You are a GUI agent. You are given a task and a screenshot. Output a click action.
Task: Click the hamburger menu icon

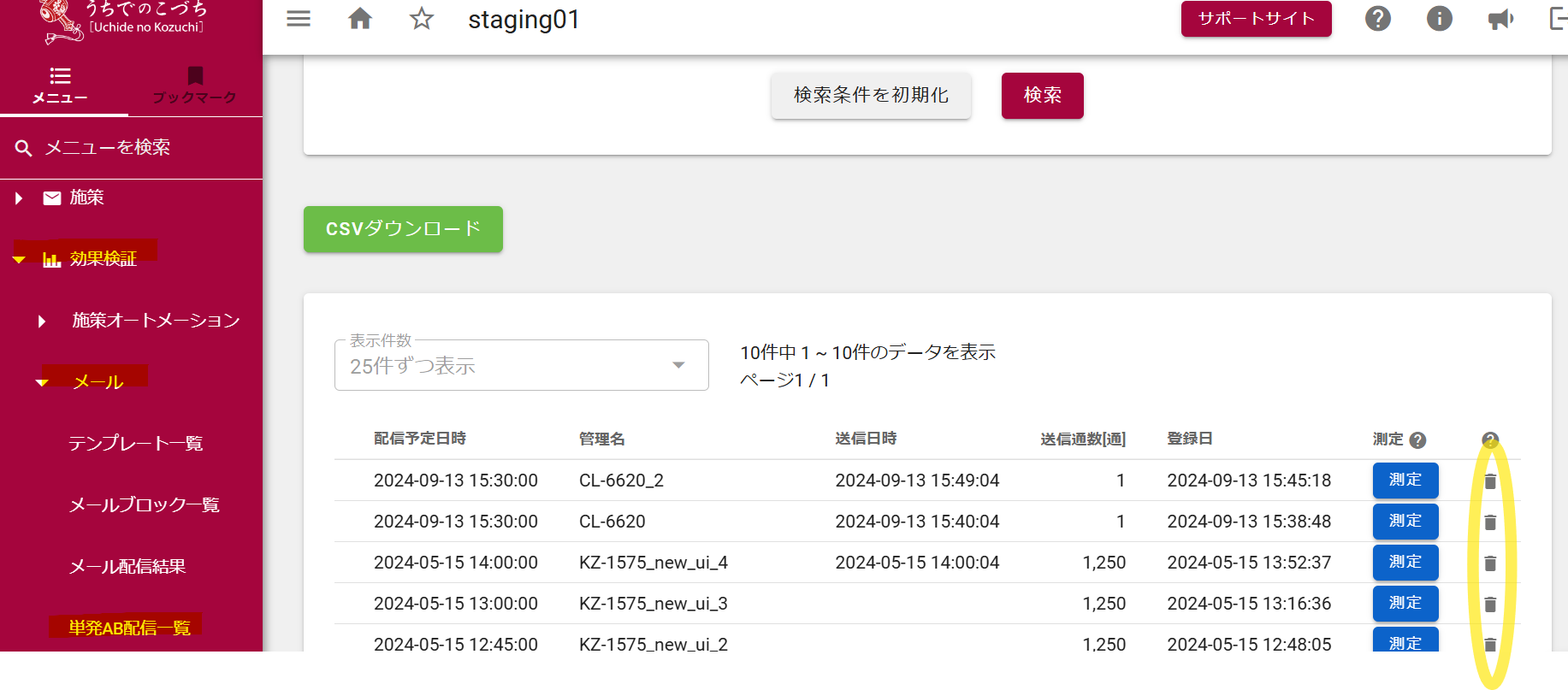(x=299, y=19)
